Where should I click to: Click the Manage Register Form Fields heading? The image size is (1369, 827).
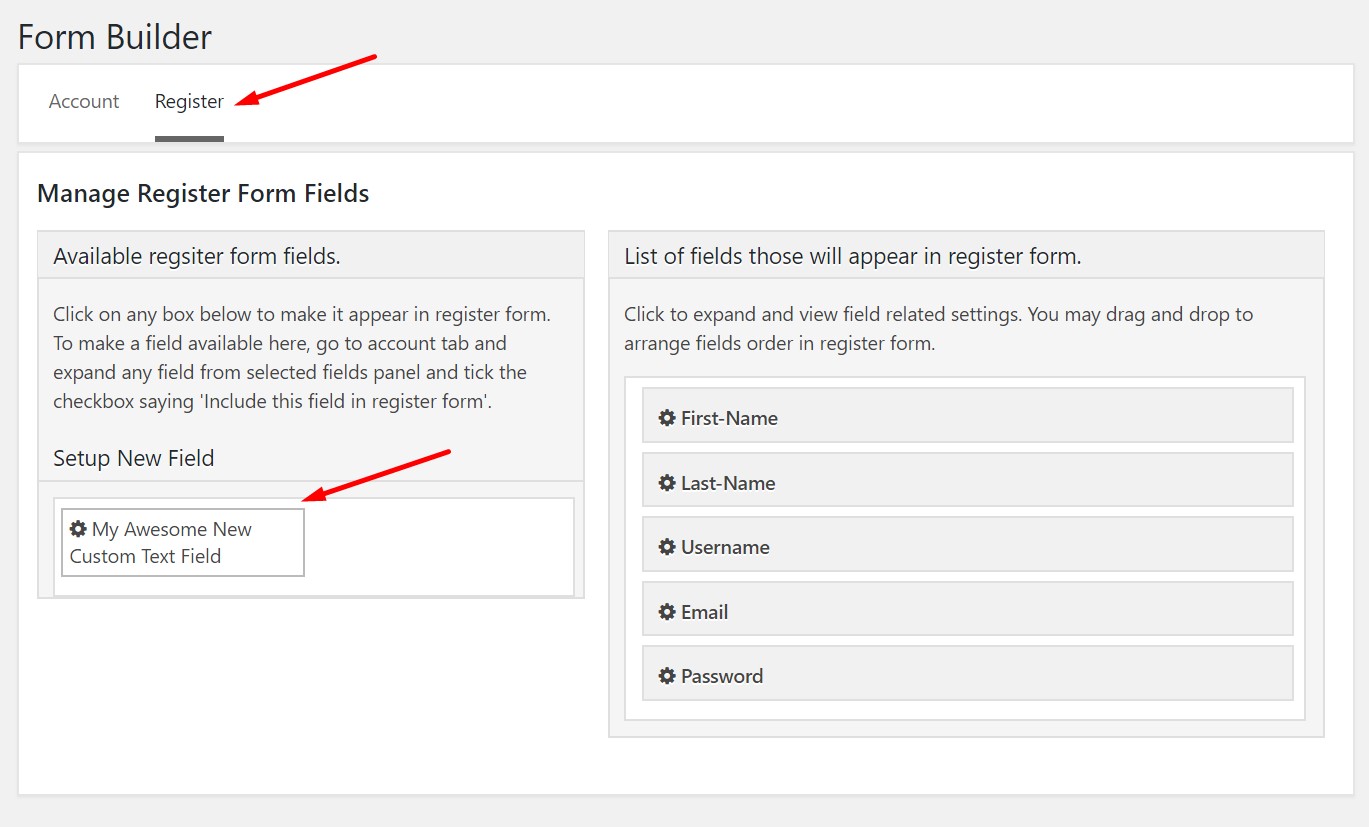click(x=203, y=193)
